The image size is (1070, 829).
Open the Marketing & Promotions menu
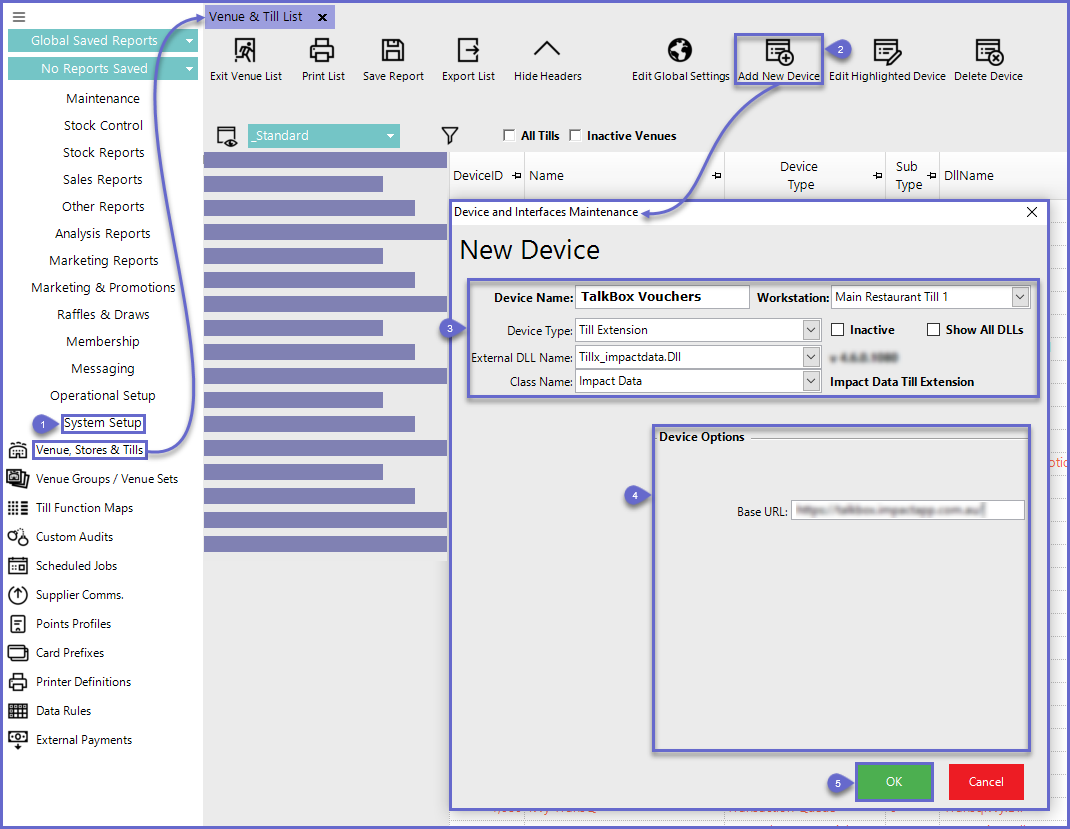pos(103,288)
